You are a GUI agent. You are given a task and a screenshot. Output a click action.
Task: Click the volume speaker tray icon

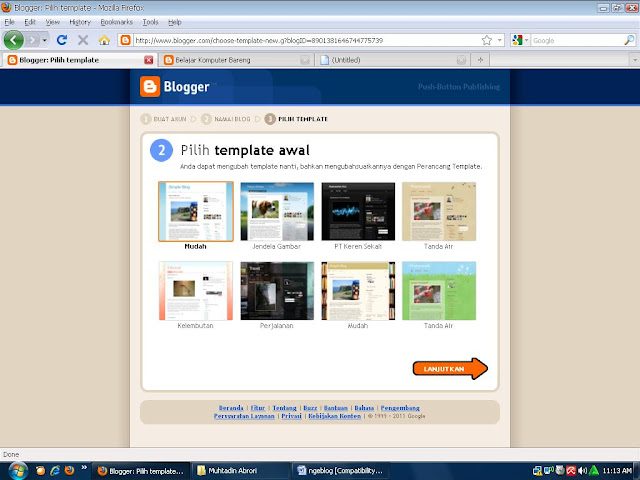point(582,471)
